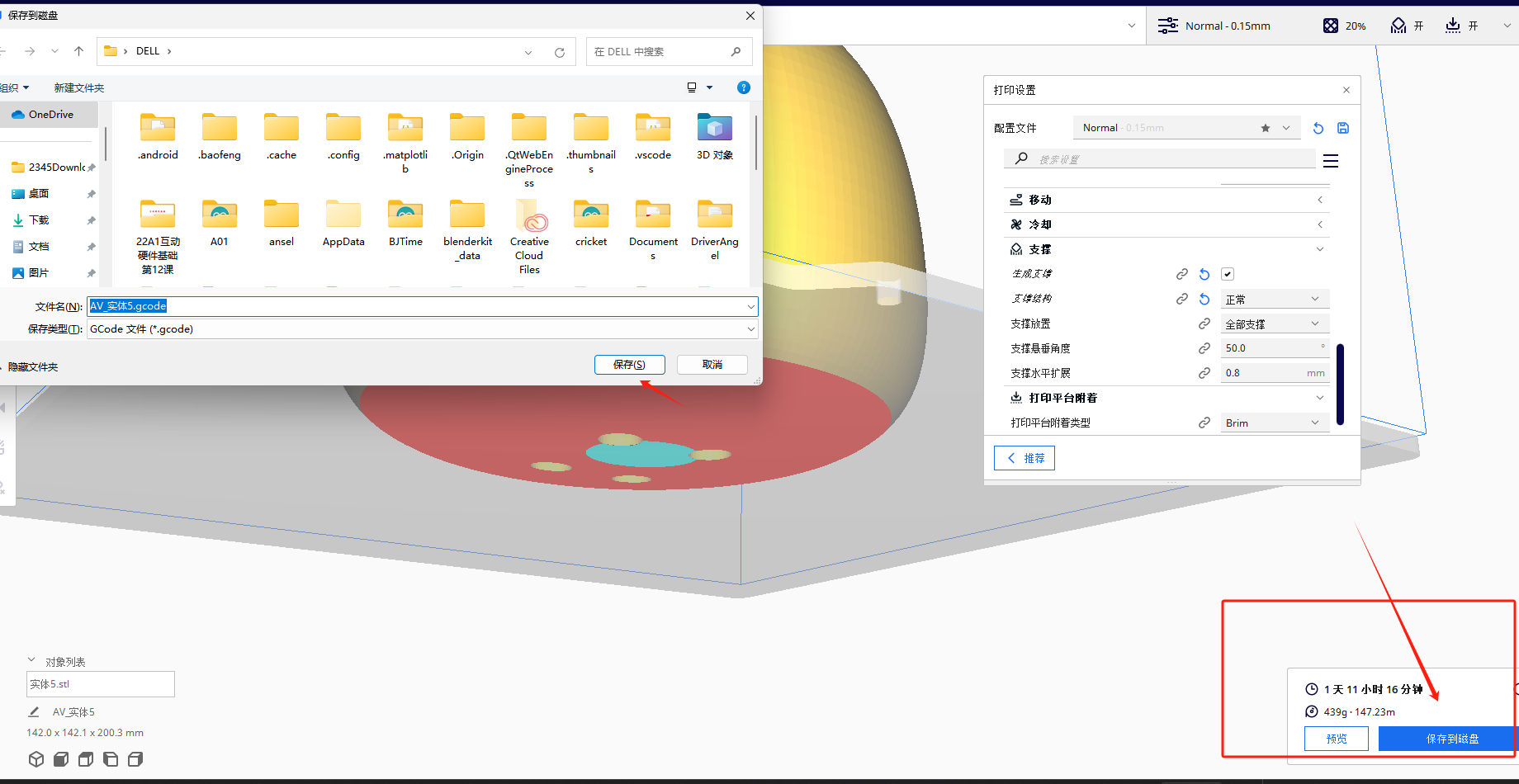Screen dimensions: 1519x784
Task: Click the Normal - 0.15mm profile sliders icon
Action: click(x=1168, y=26)
